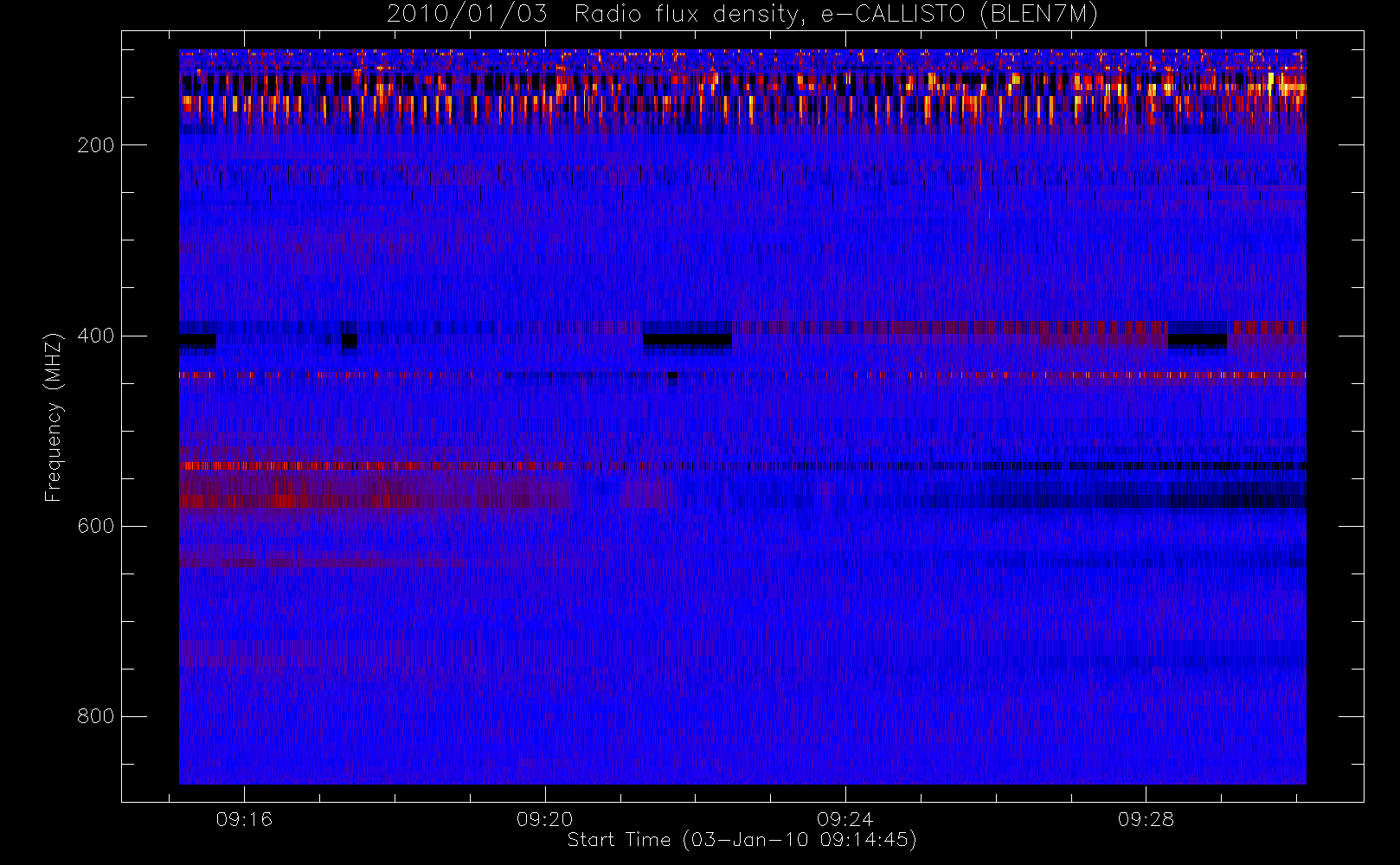Click the plot title 'Radio flux density, e-CALLISTO (BLEN7M)'

click(837, 15)
